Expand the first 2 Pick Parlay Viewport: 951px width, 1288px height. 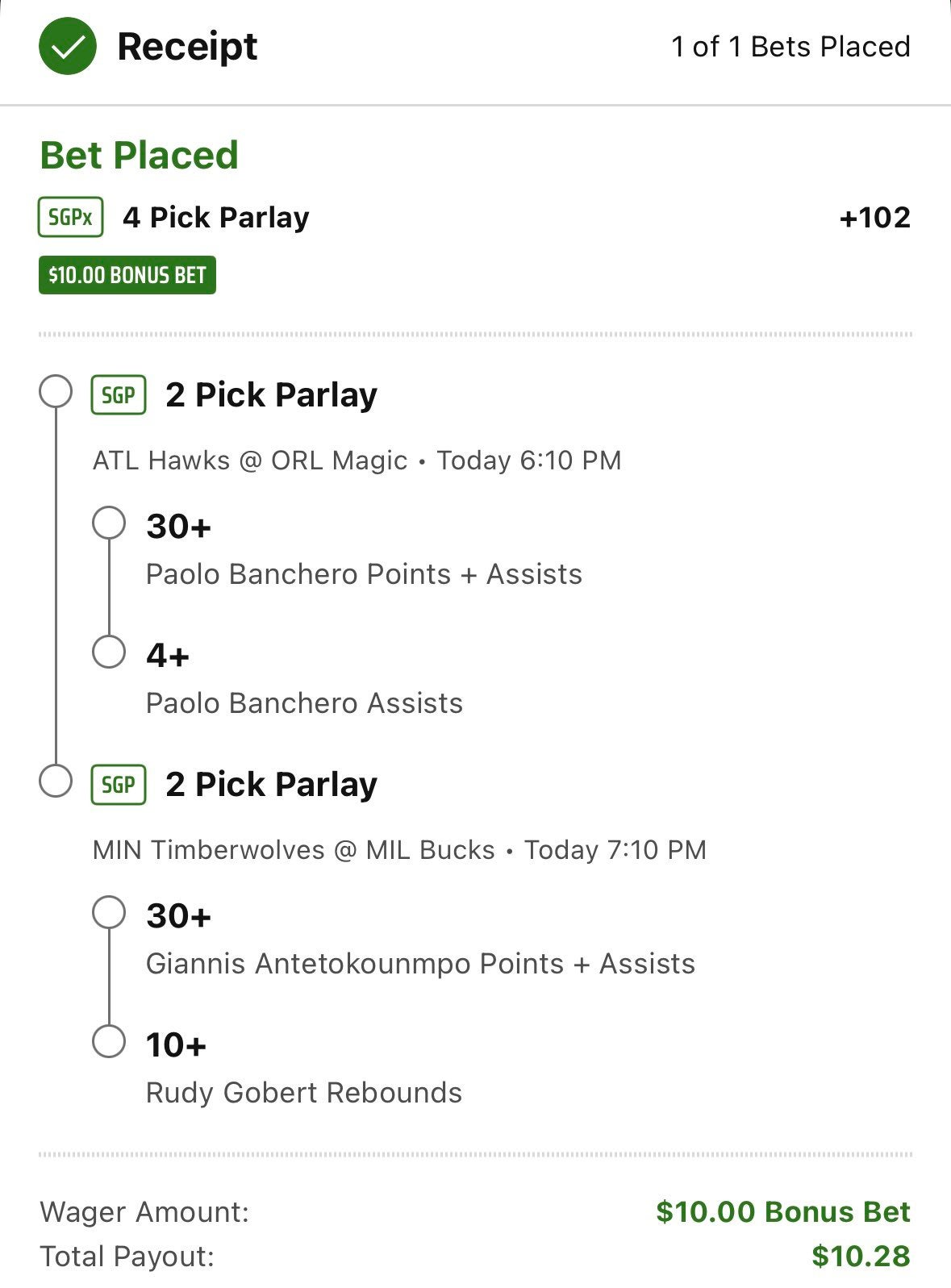coord(271,395)
